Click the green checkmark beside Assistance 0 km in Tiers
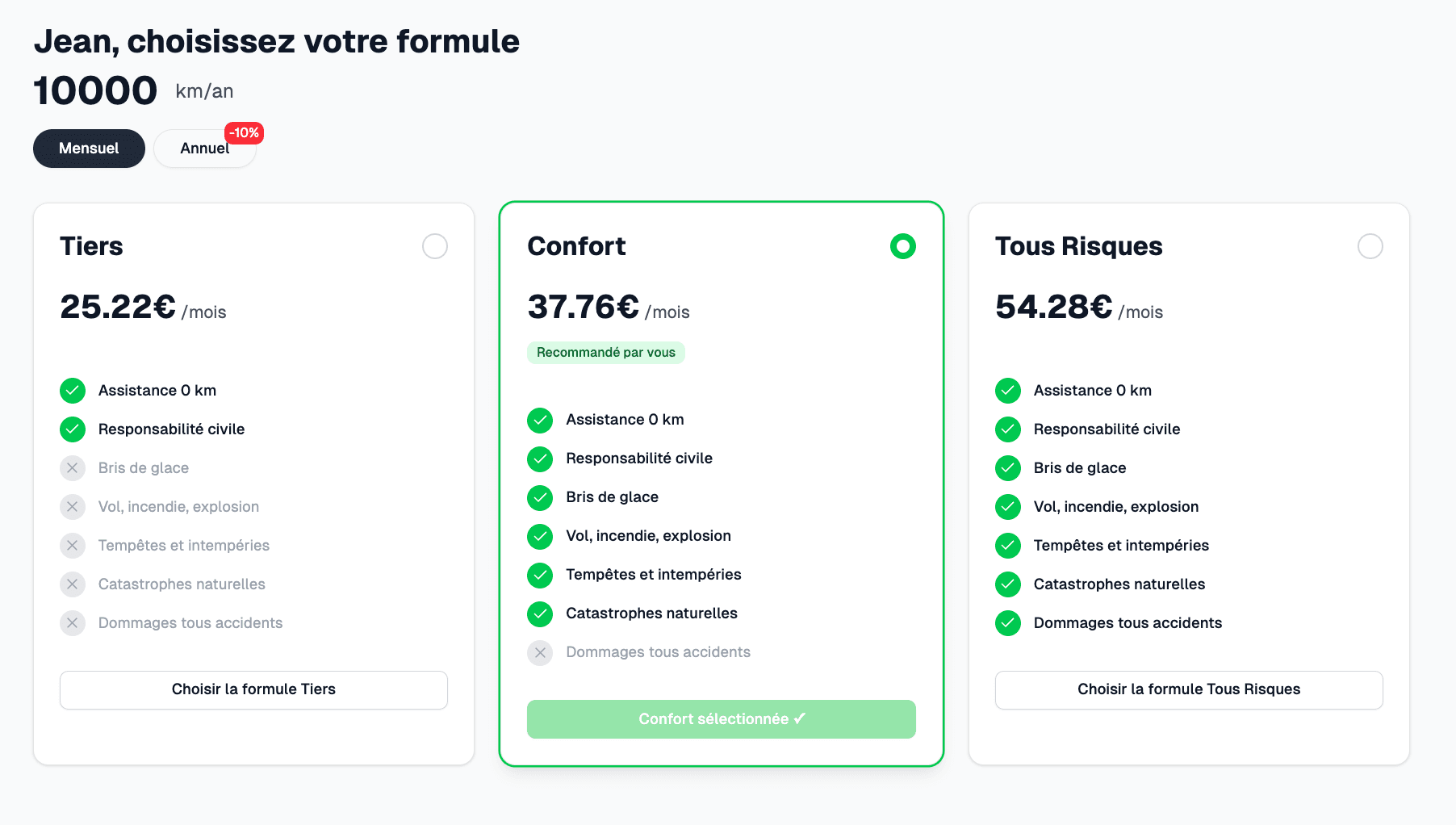This screenshot has width=1456, height=825. pyautogui.click(x=72, y=390)
